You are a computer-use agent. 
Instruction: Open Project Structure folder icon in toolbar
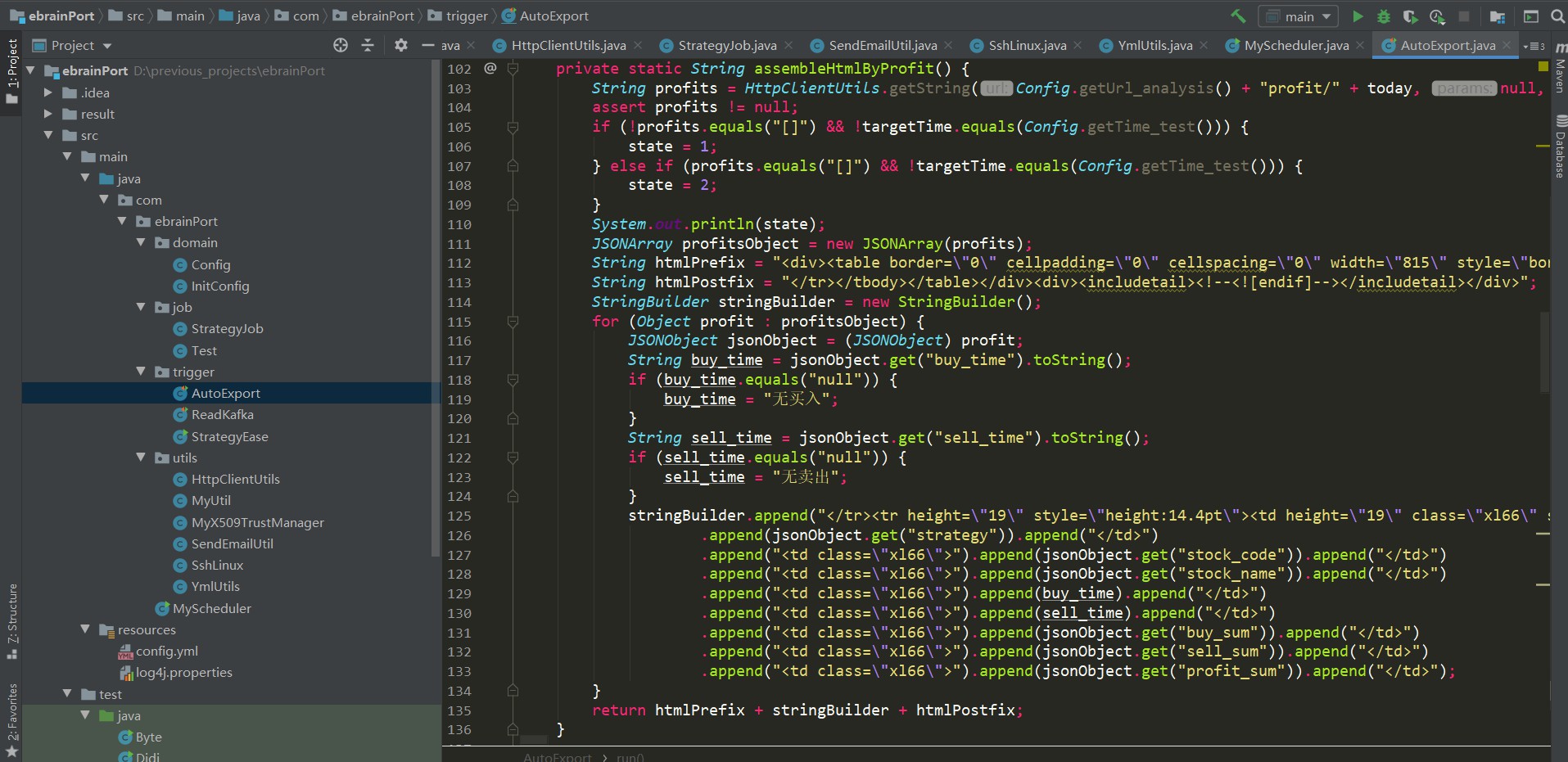[x=1498, y=16]
